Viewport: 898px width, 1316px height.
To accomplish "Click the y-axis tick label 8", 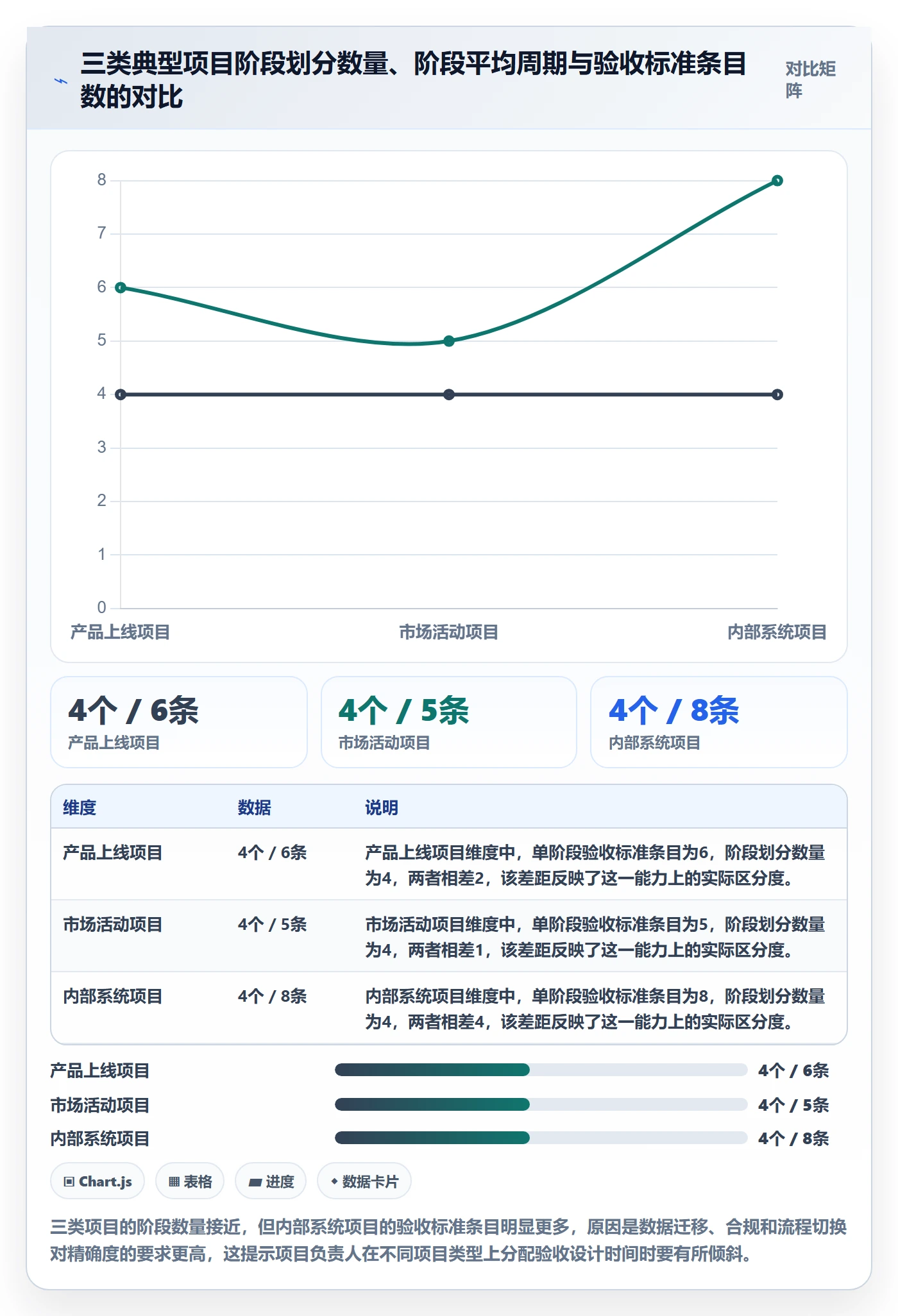I will 102,180.
